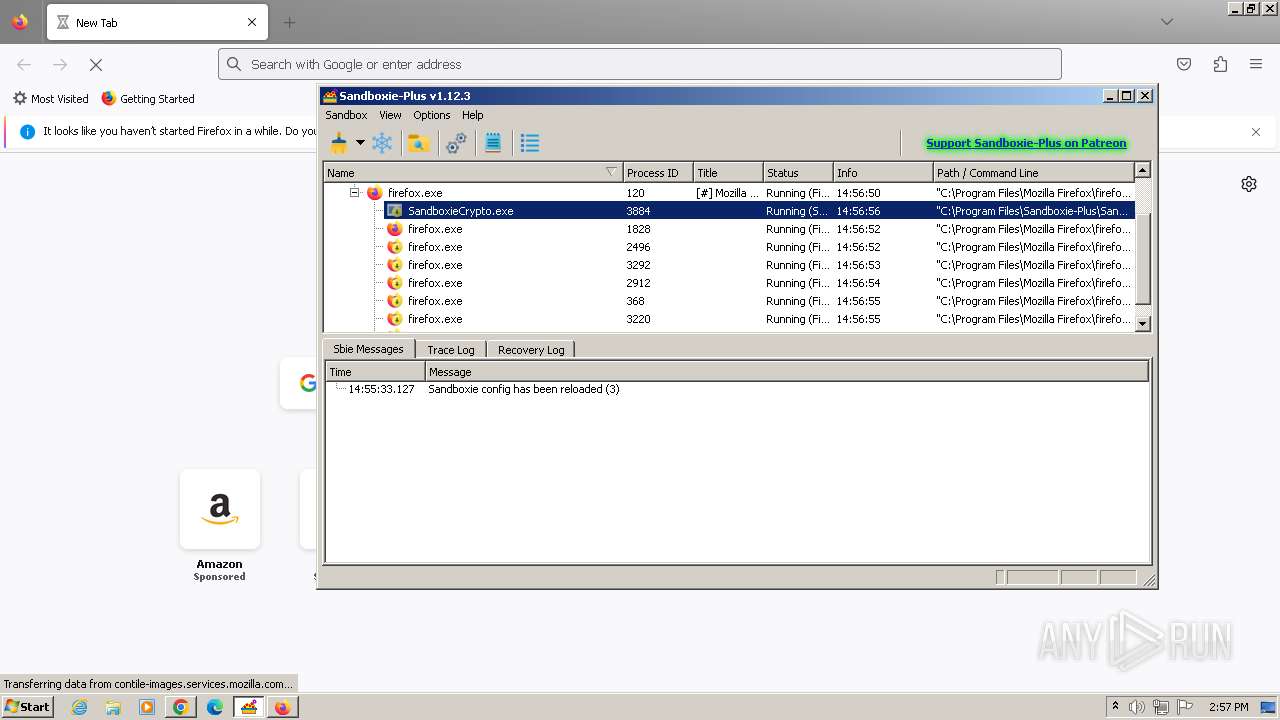Dismiss the Firefox notification bar

(x=1256, y=131)
